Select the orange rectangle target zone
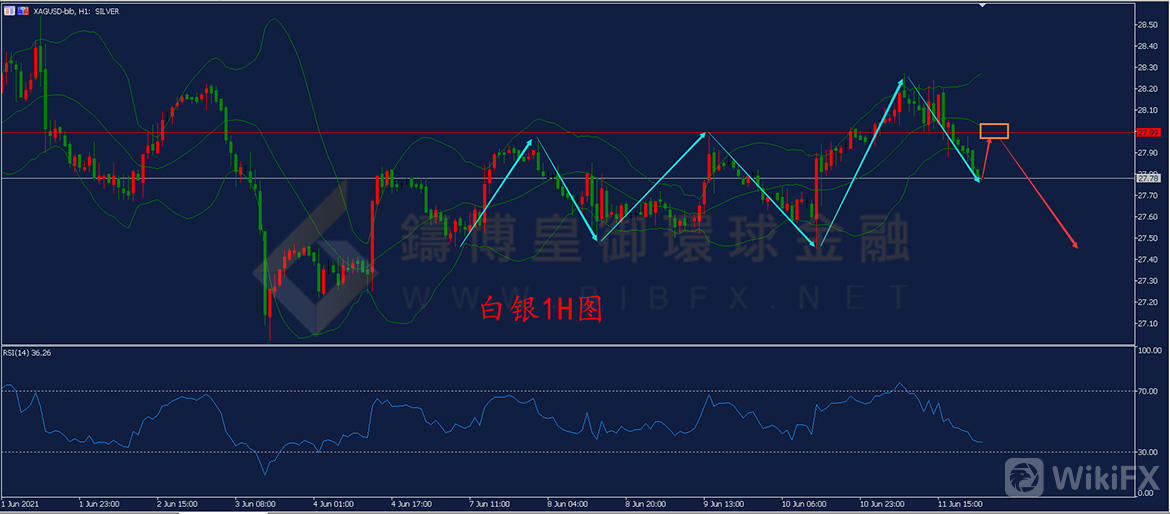This screenshot has height=514, width=1170. (994, 131)
